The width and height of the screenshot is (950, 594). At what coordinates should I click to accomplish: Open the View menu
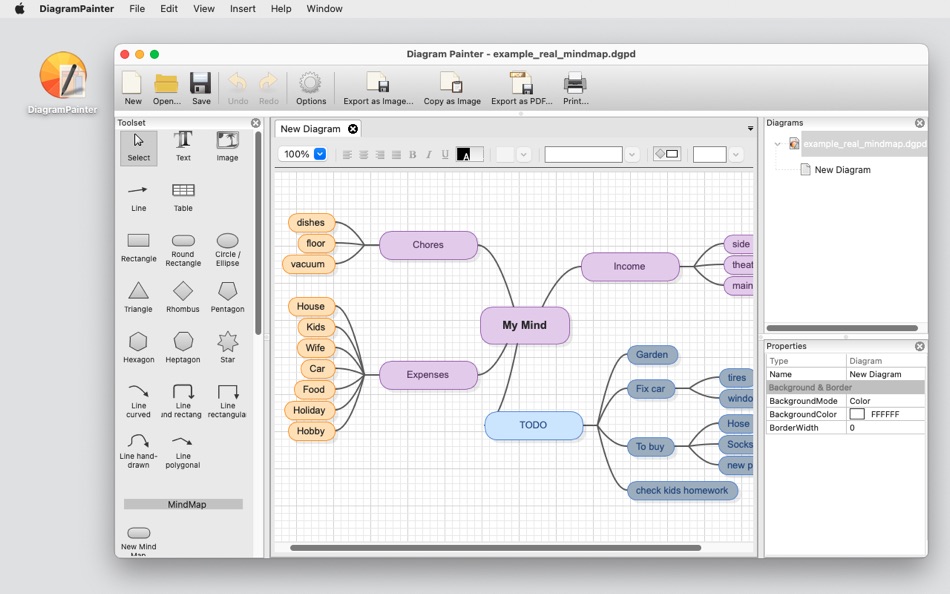click(x=204, y=8)
